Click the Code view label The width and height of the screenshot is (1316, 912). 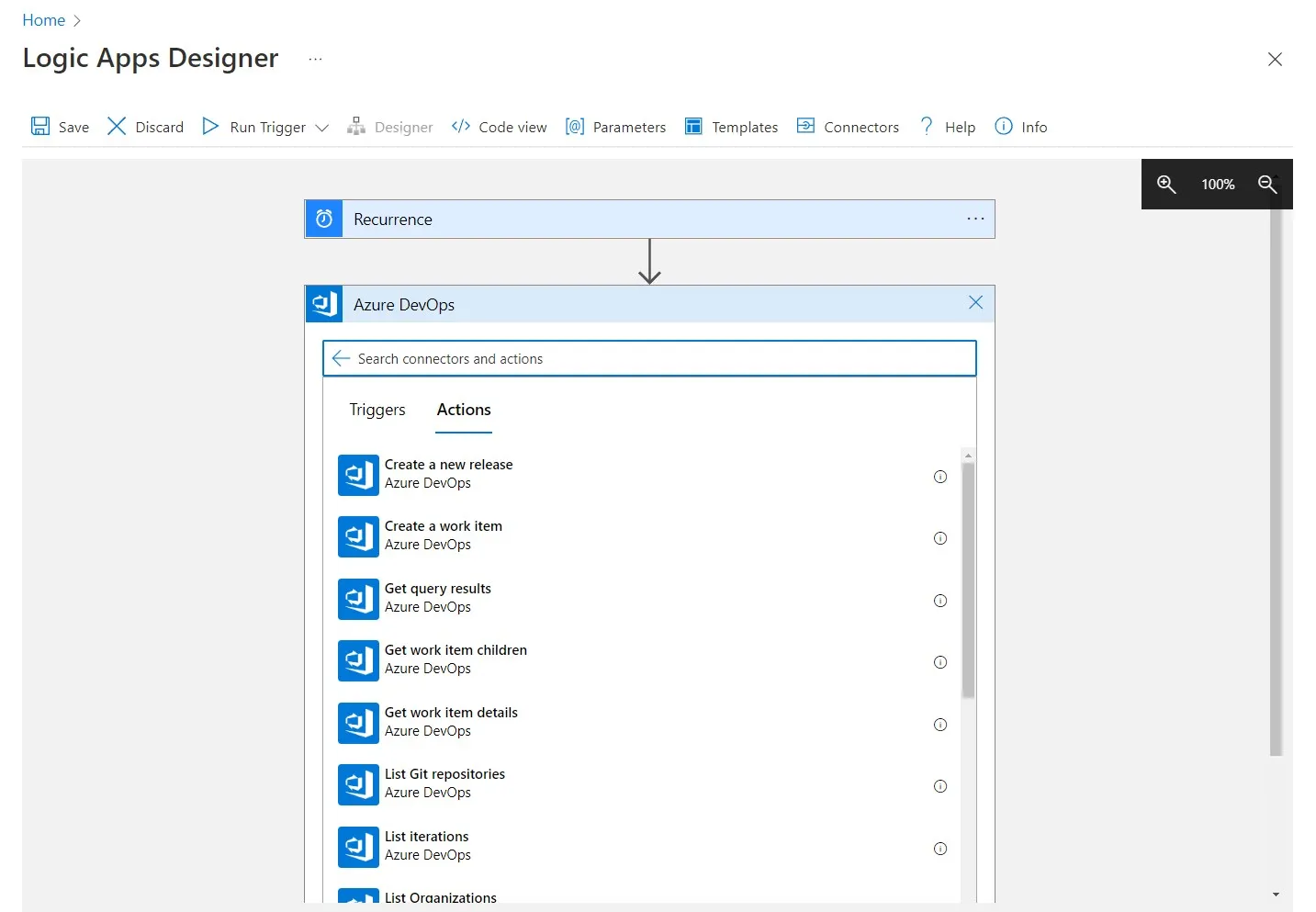point(512,128)
